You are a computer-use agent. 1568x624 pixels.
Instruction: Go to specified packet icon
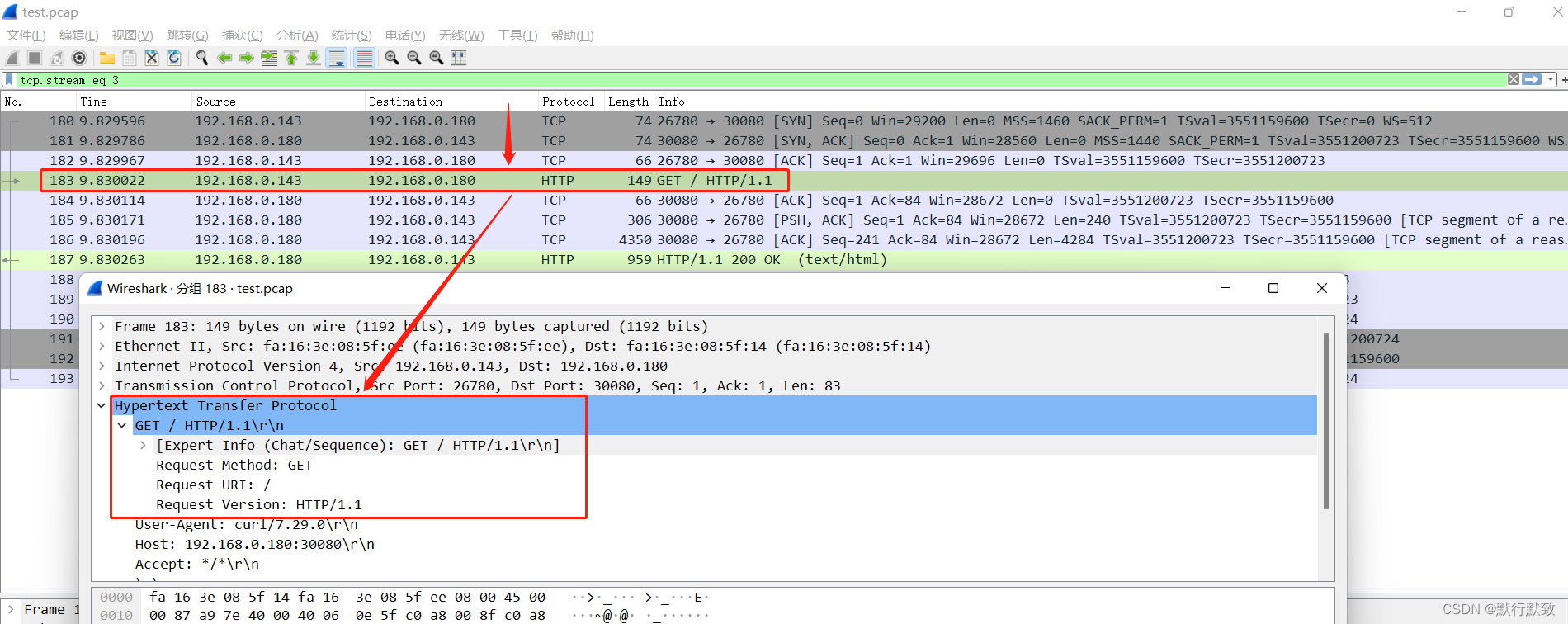(x=269, y=58)
